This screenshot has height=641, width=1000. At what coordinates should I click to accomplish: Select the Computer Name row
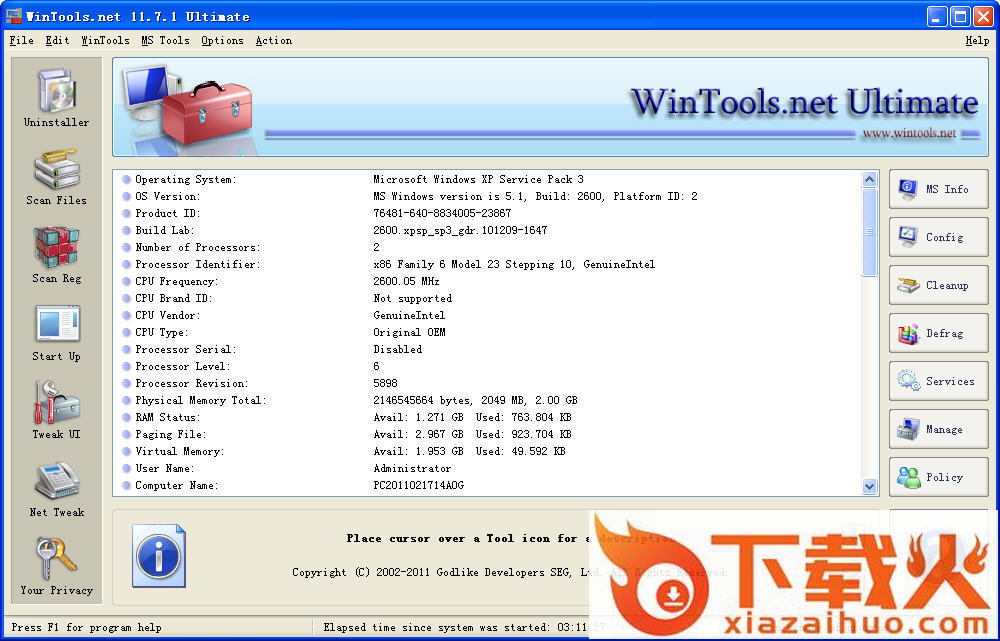(487, 485)
